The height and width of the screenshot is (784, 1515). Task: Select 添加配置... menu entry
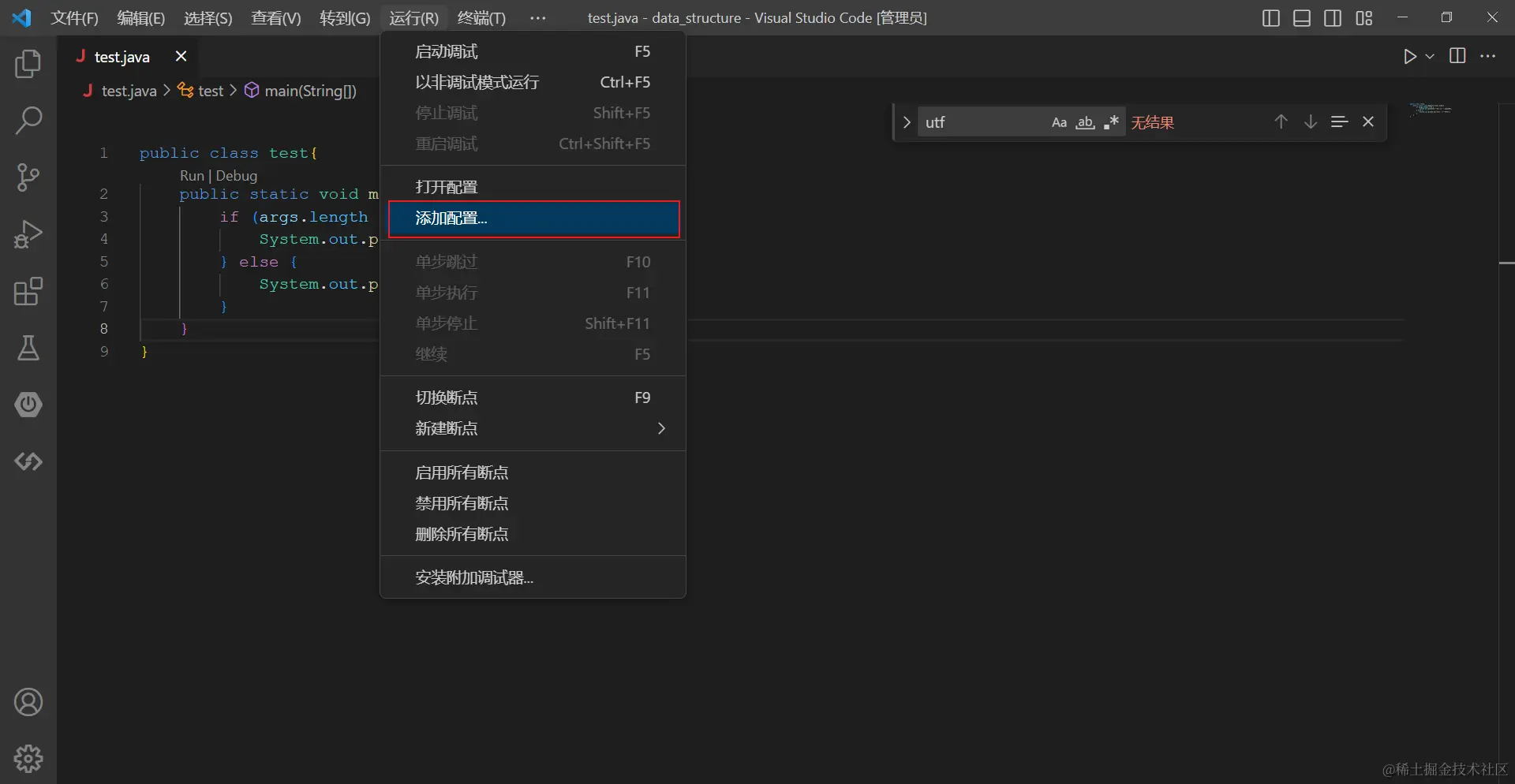[x=533, y=218]
